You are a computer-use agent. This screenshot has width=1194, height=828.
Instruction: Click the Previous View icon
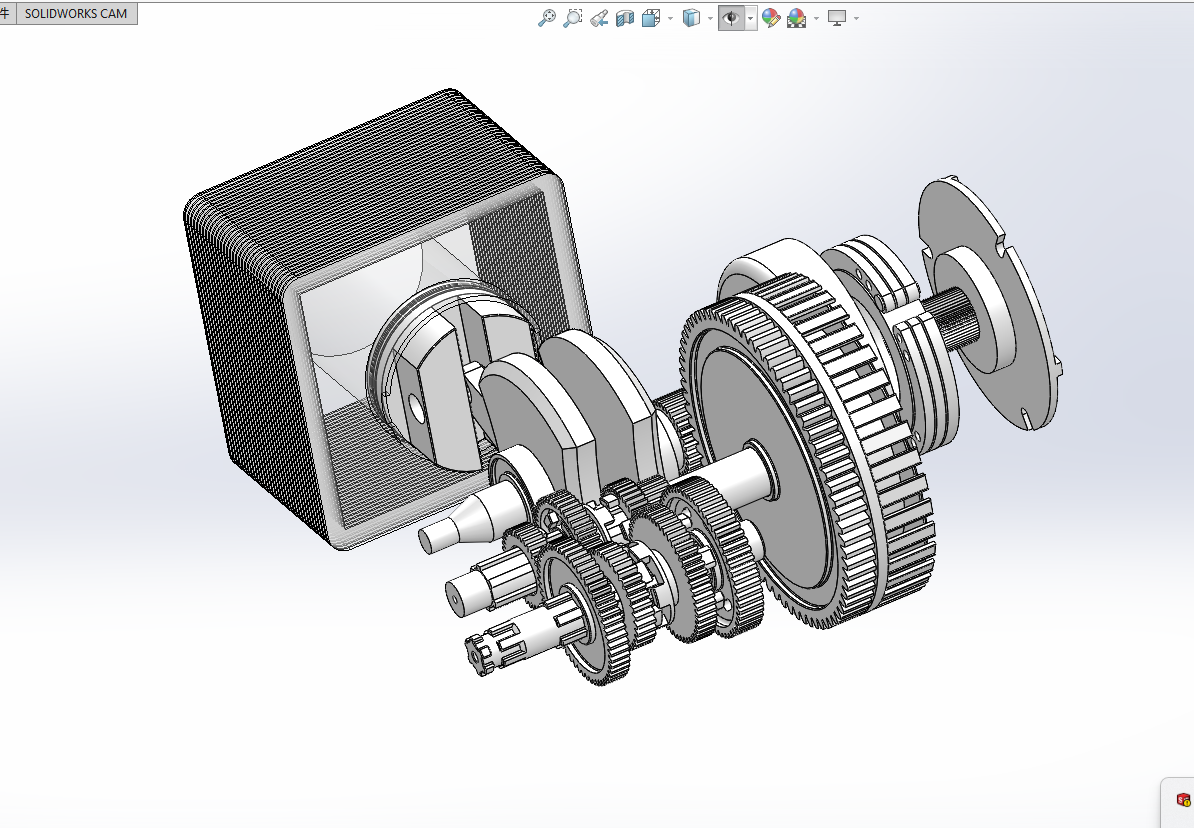tap(599, 18)
